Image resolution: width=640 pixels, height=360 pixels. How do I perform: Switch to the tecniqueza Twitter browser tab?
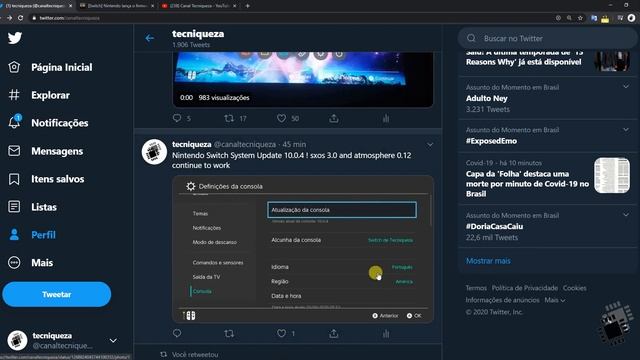pyautogui.click(x=36, y=6)
